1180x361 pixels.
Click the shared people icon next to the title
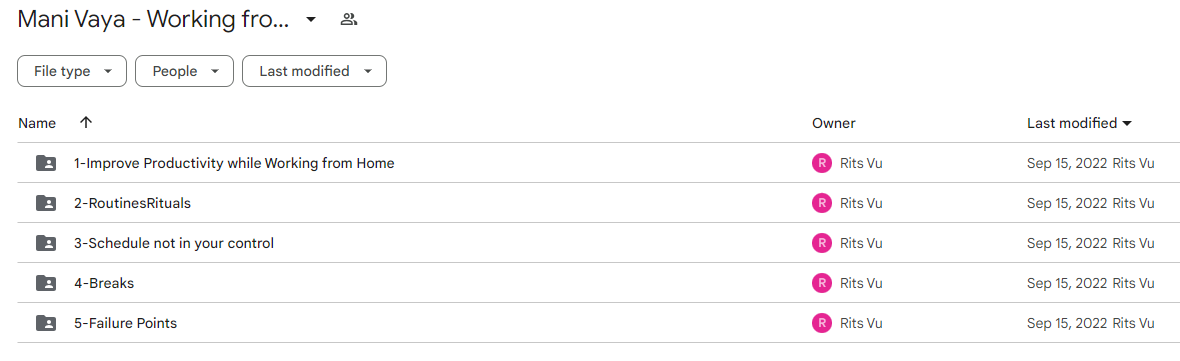click(x=348, y=20)
